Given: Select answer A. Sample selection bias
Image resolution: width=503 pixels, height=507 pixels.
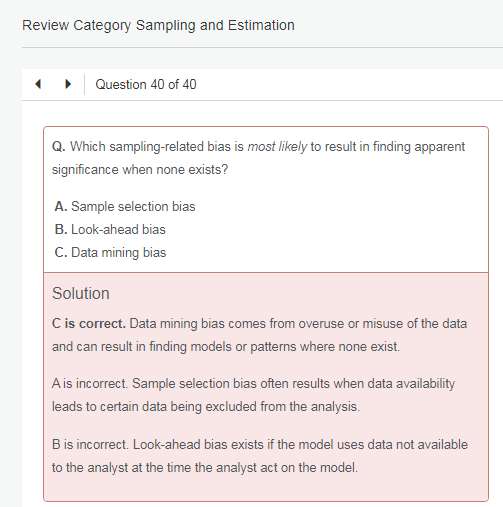Looking at the screenshot, I should pos(125,207).
